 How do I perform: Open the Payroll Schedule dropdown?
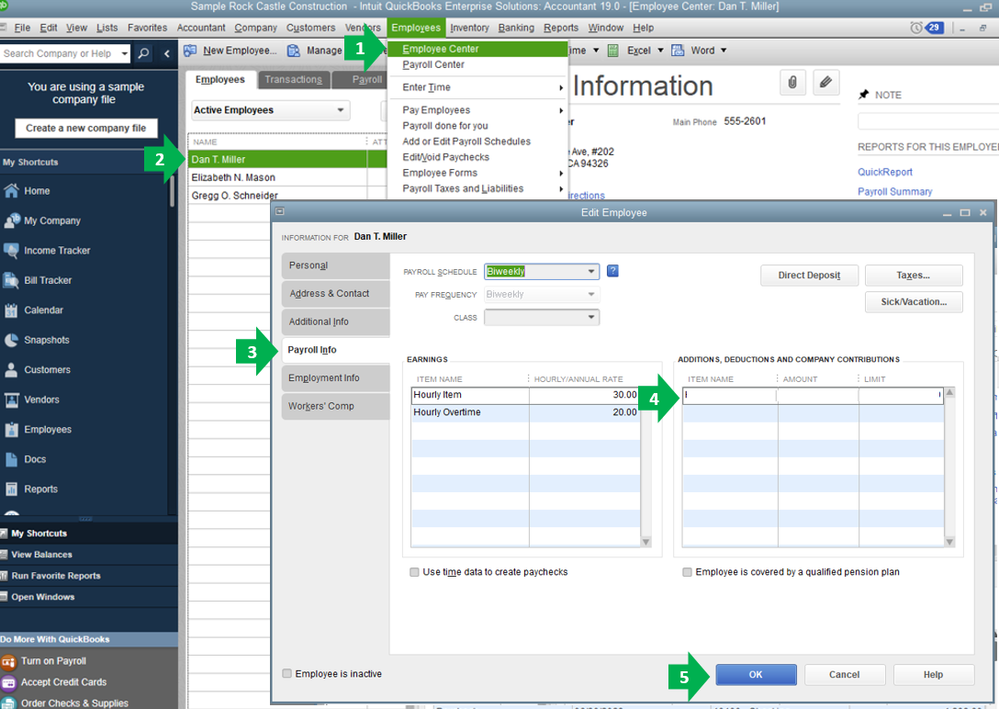[x=542, y=271]
